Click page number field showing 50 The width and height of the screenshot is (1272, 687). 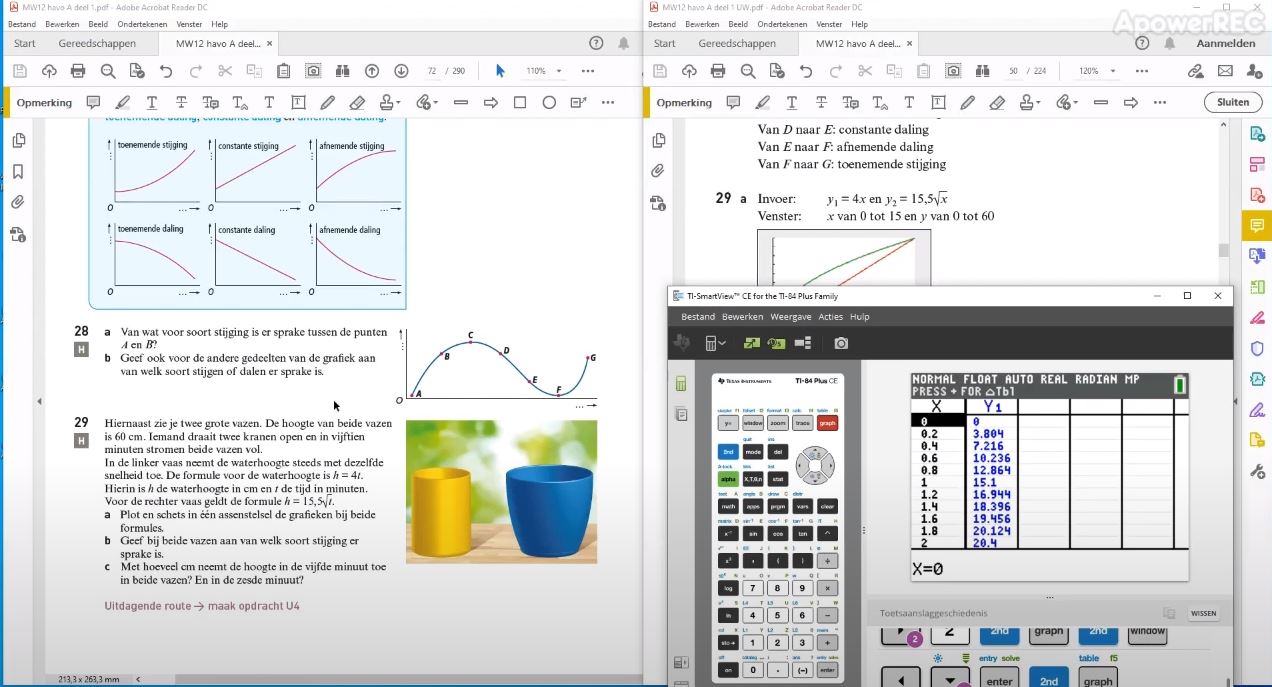[1013, 71]
